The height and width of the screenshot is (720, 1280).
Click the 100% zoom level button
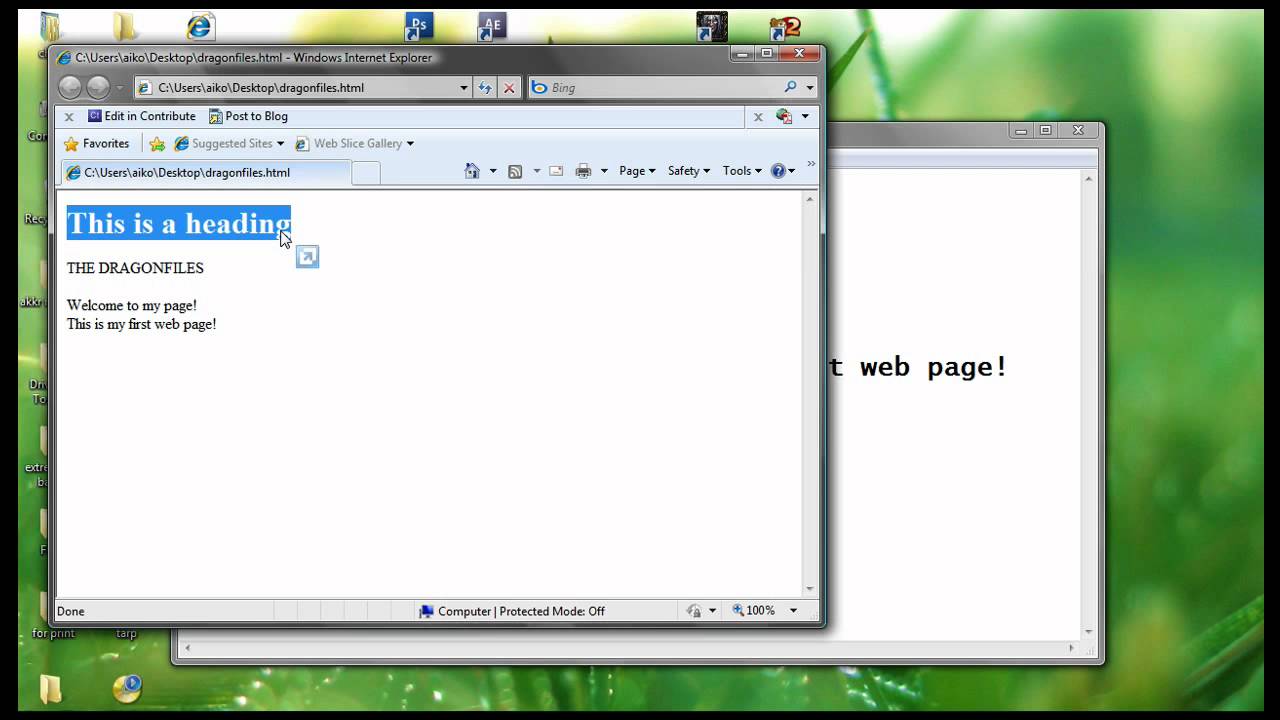pos(754,611)
